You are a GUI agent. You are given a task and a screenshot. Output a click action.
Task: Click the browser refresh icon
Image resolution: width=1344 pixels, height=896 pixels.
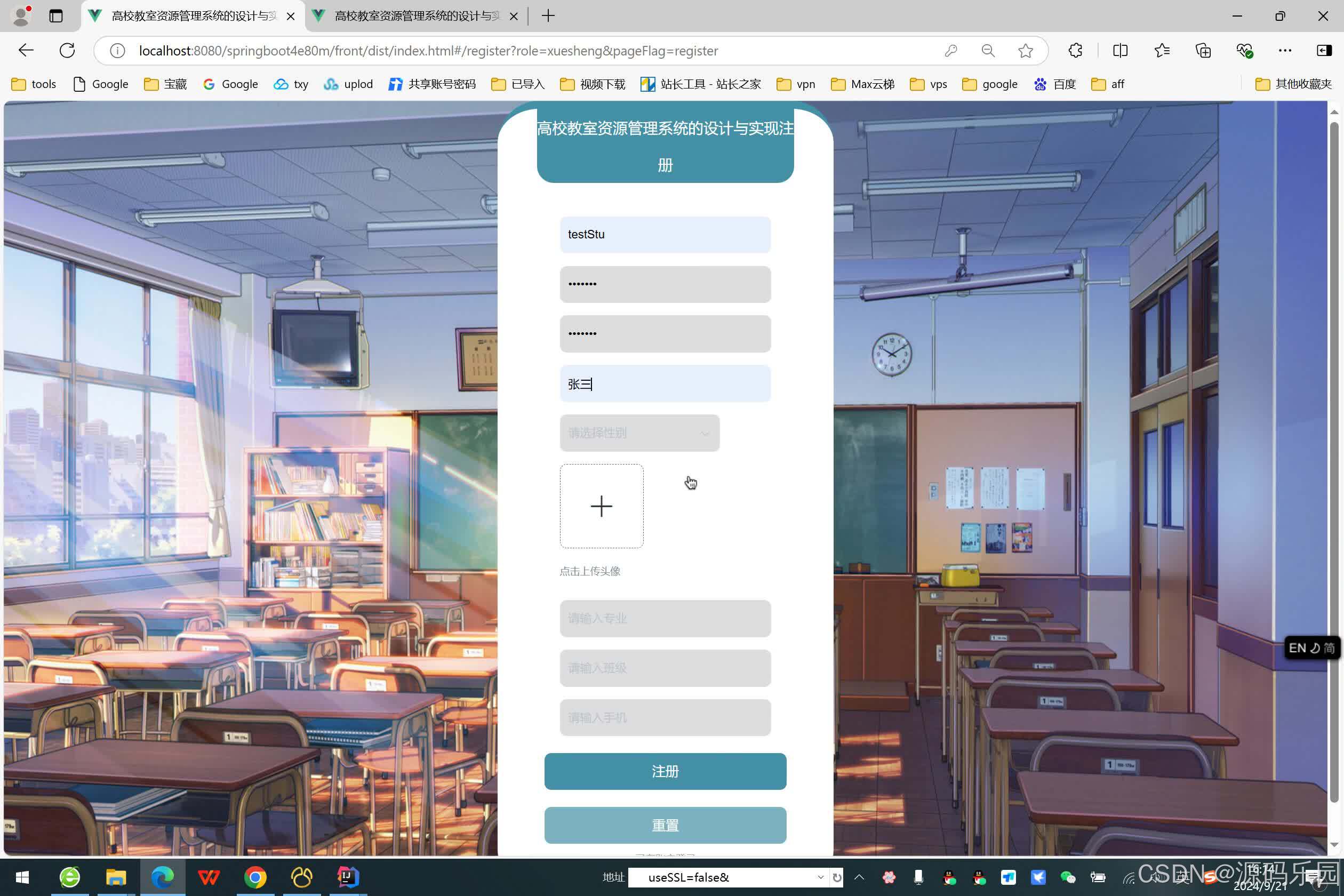point(67,50)
